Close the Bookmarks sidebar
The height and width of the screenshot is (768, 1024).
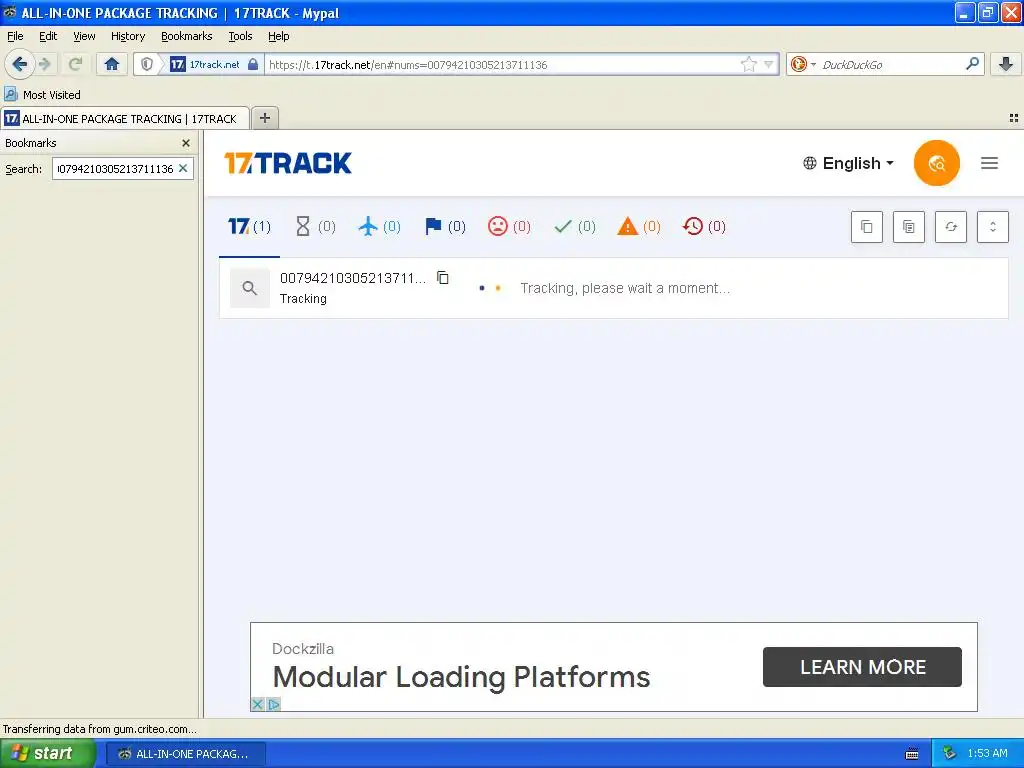click(x=186, y=143)
